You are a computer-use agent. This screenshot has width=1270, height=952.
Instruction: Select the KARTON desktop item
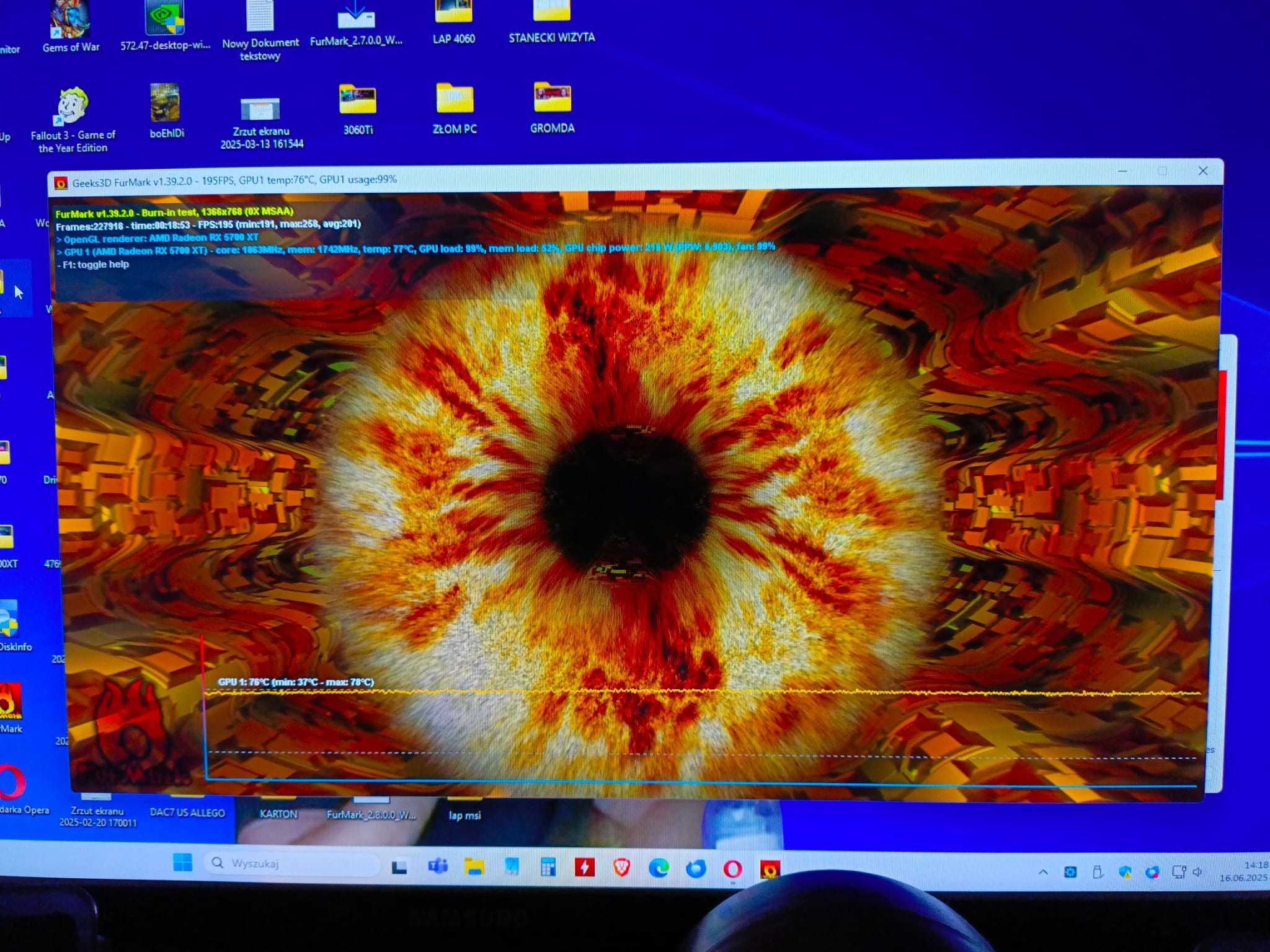coord(278,814)
